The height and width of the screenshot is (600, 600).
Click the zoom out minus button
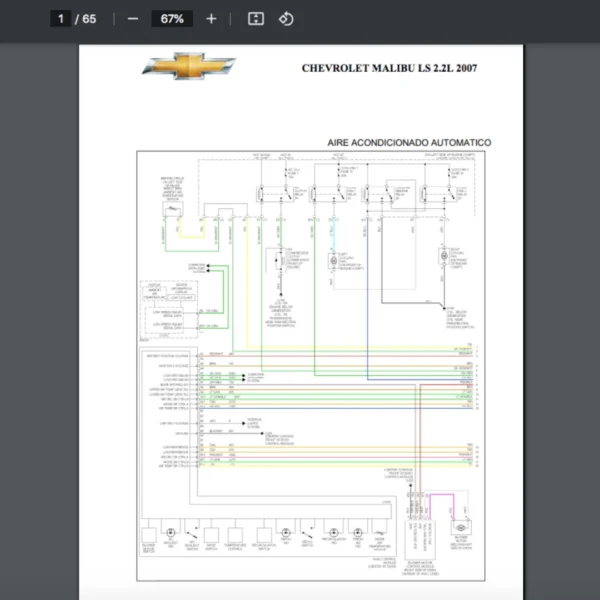[133, 19]
